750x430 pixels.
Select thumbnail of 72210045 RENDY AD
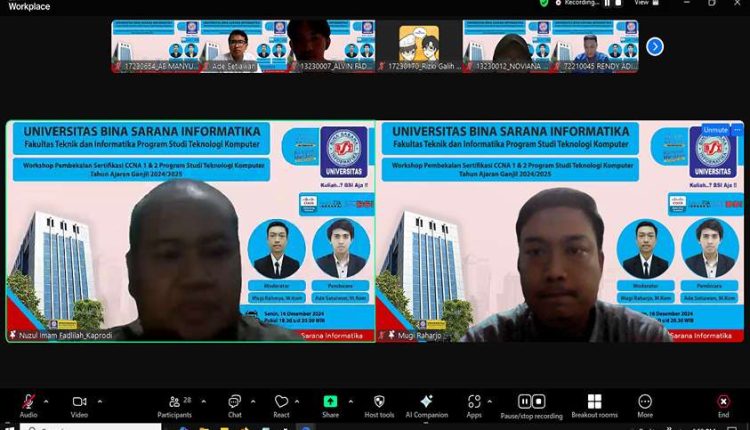(x=595, y=46)
